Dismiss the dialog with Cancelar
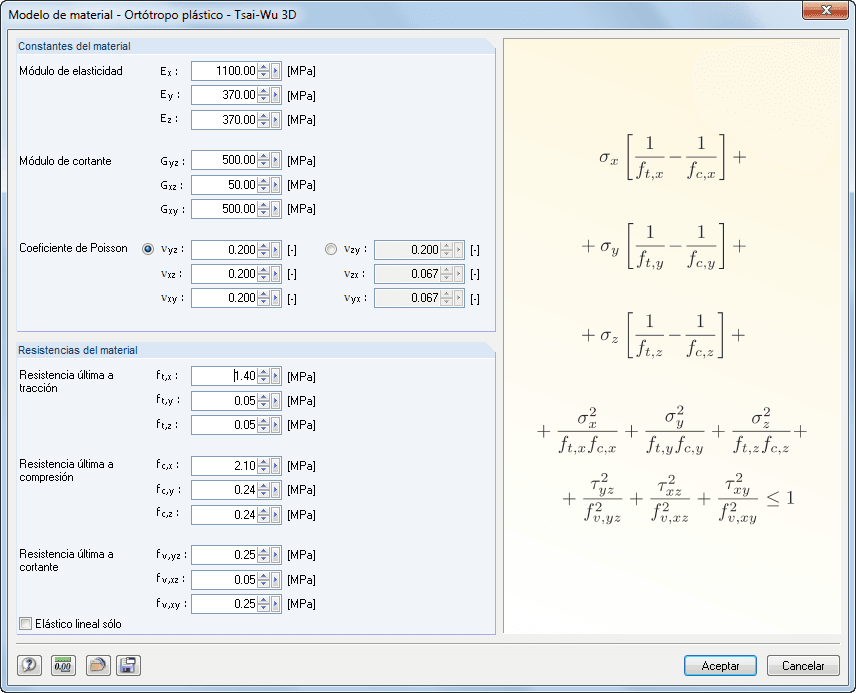Viewport: 856px width, 693px height. [803, 665]
